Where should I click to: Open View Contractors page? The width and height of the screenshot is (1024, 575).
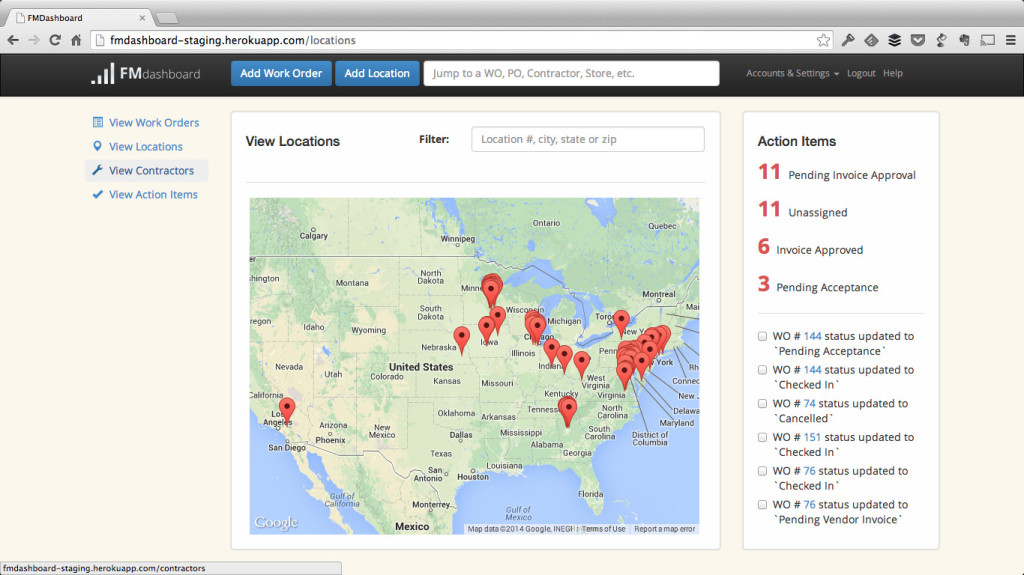[151, 171]
